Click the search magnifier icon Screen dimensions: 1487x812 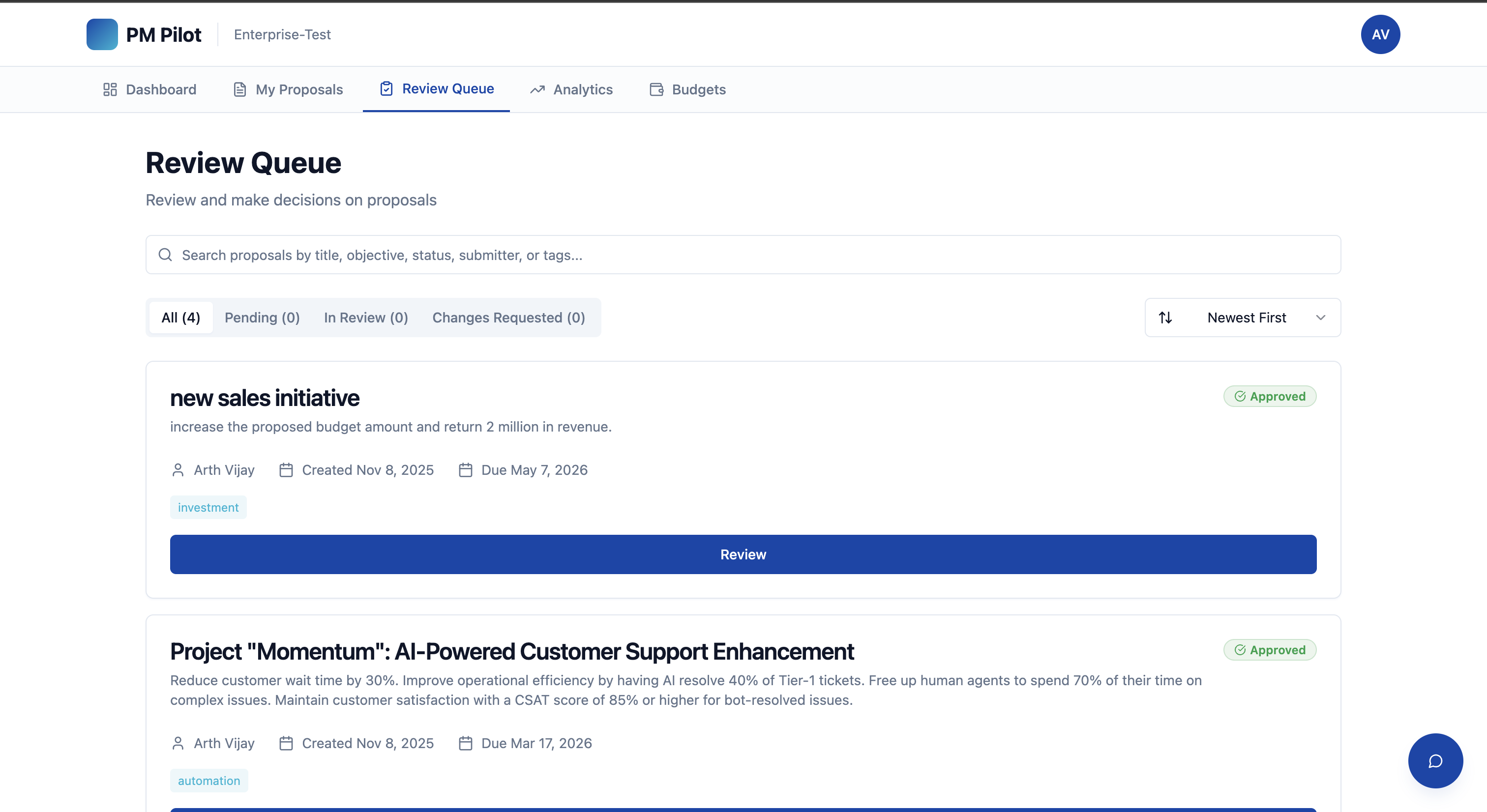pyautogui.click(x=165, y=255)
